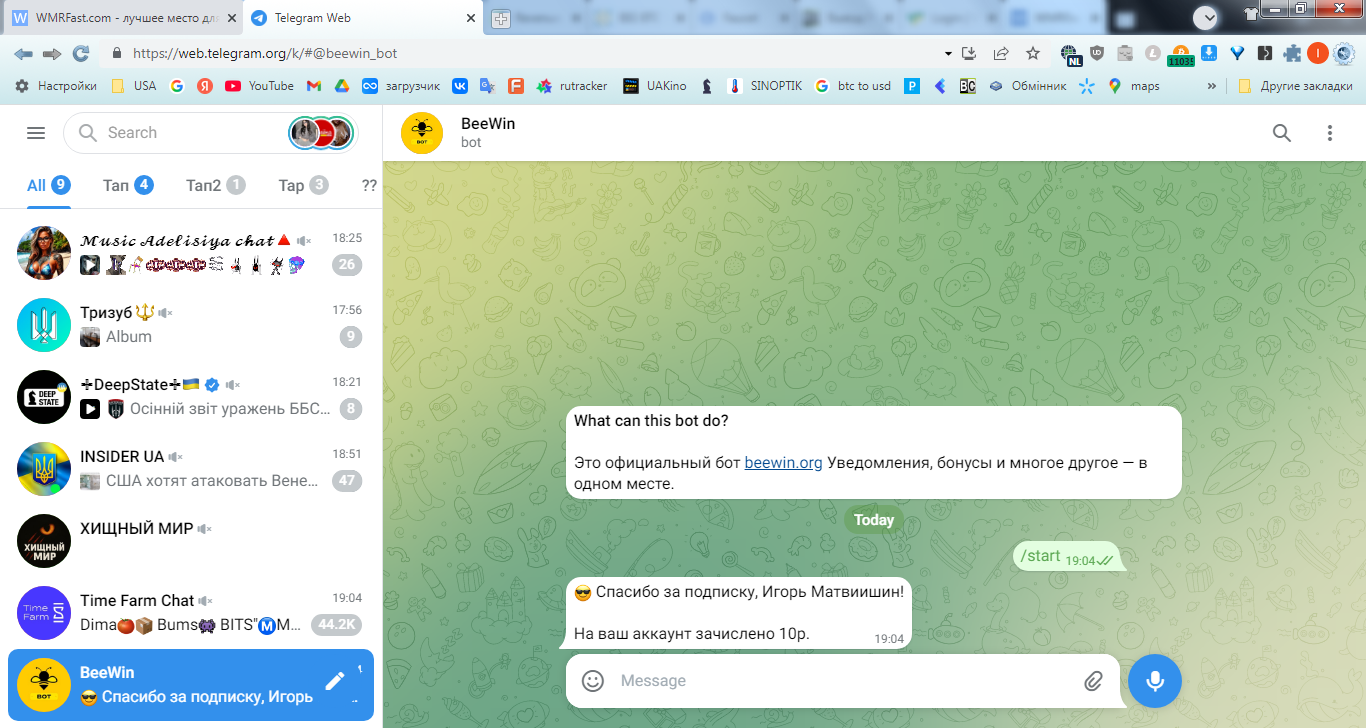Open the SINOPTIK bookmark
This screenshot has width=1366, height=728.
[x=765, y=86]
